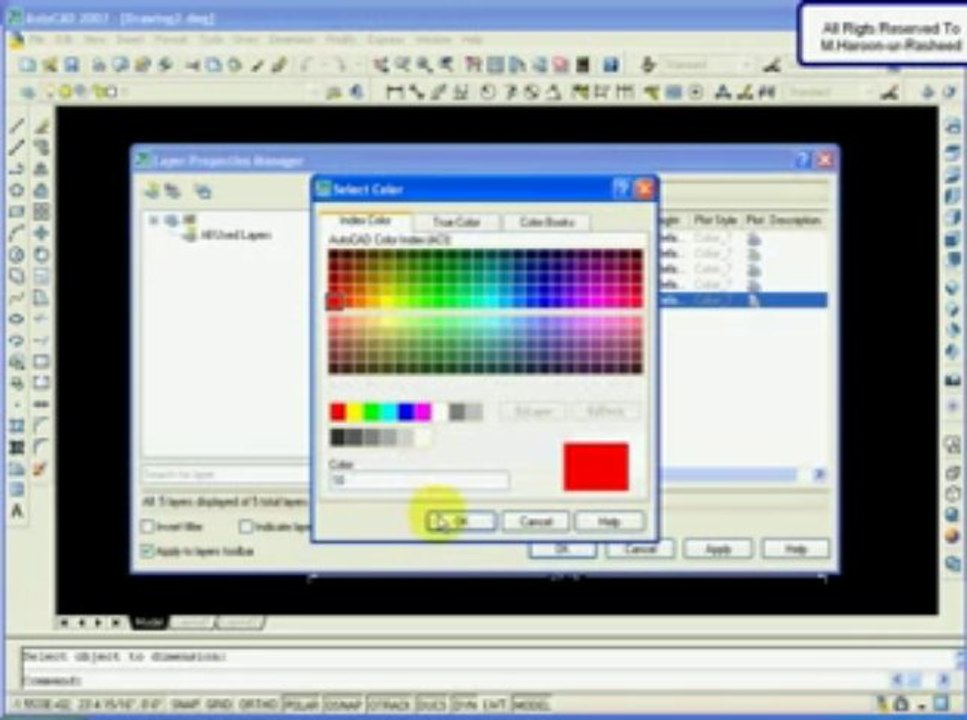
Task: Open the dimension style dropdown
Action: click(870, 93)
